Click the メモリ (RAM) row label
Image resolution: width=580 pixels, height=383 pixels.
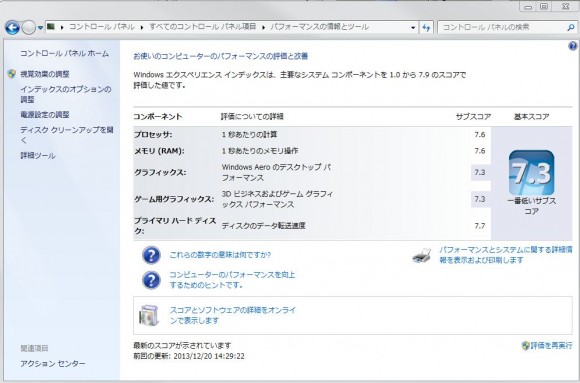coord(159,151)
